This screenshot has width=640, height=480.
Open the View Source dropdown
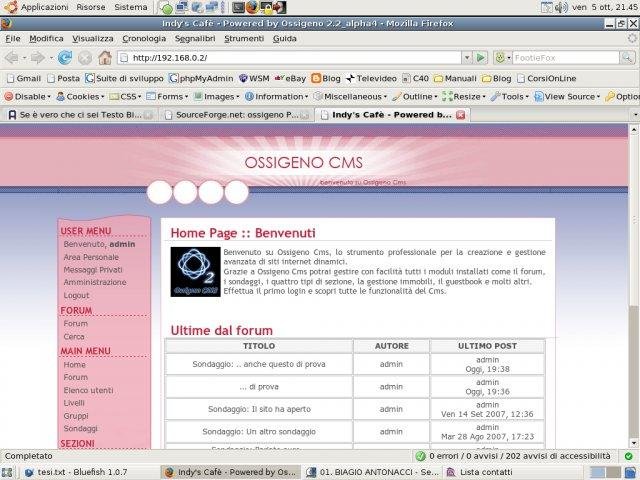click(567, 97)
